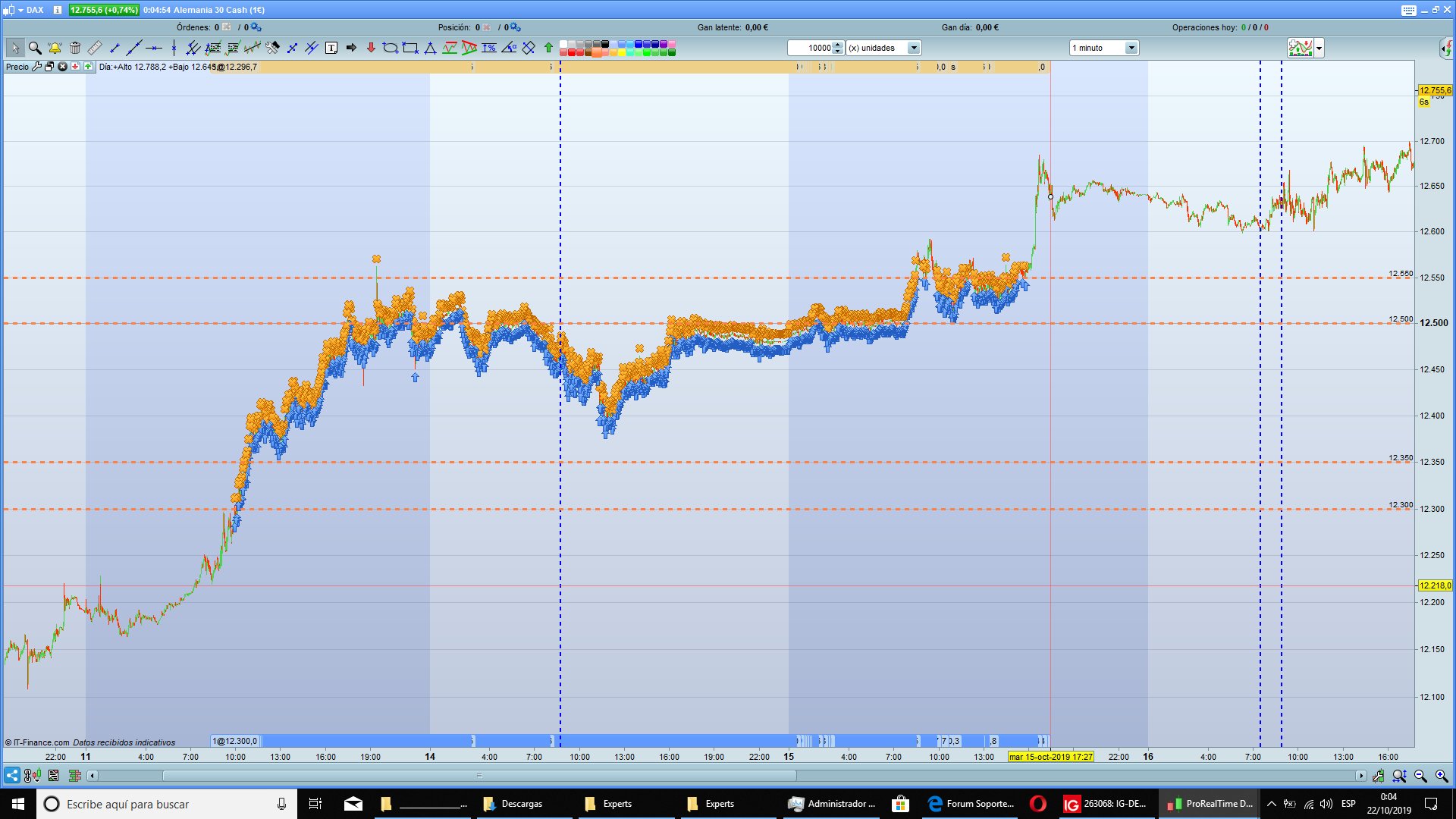Expand the unidades quantity type dropdown
Screen dimensions: 1456x819
point(914,48)
